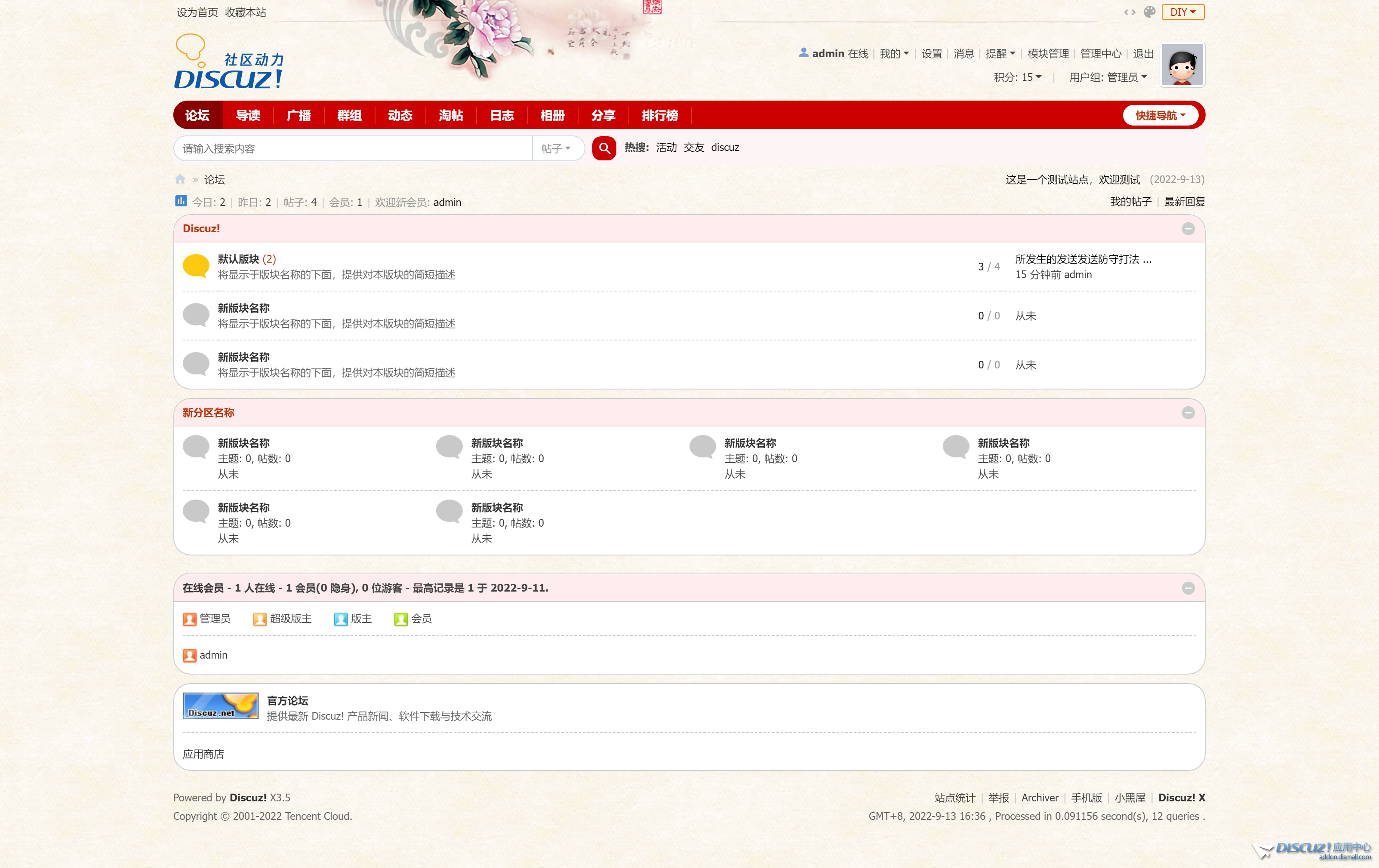Click the home breadcrumb icon
This screenshot has height=868, width=1379.
pyautogui.click(x=180, y=179)
